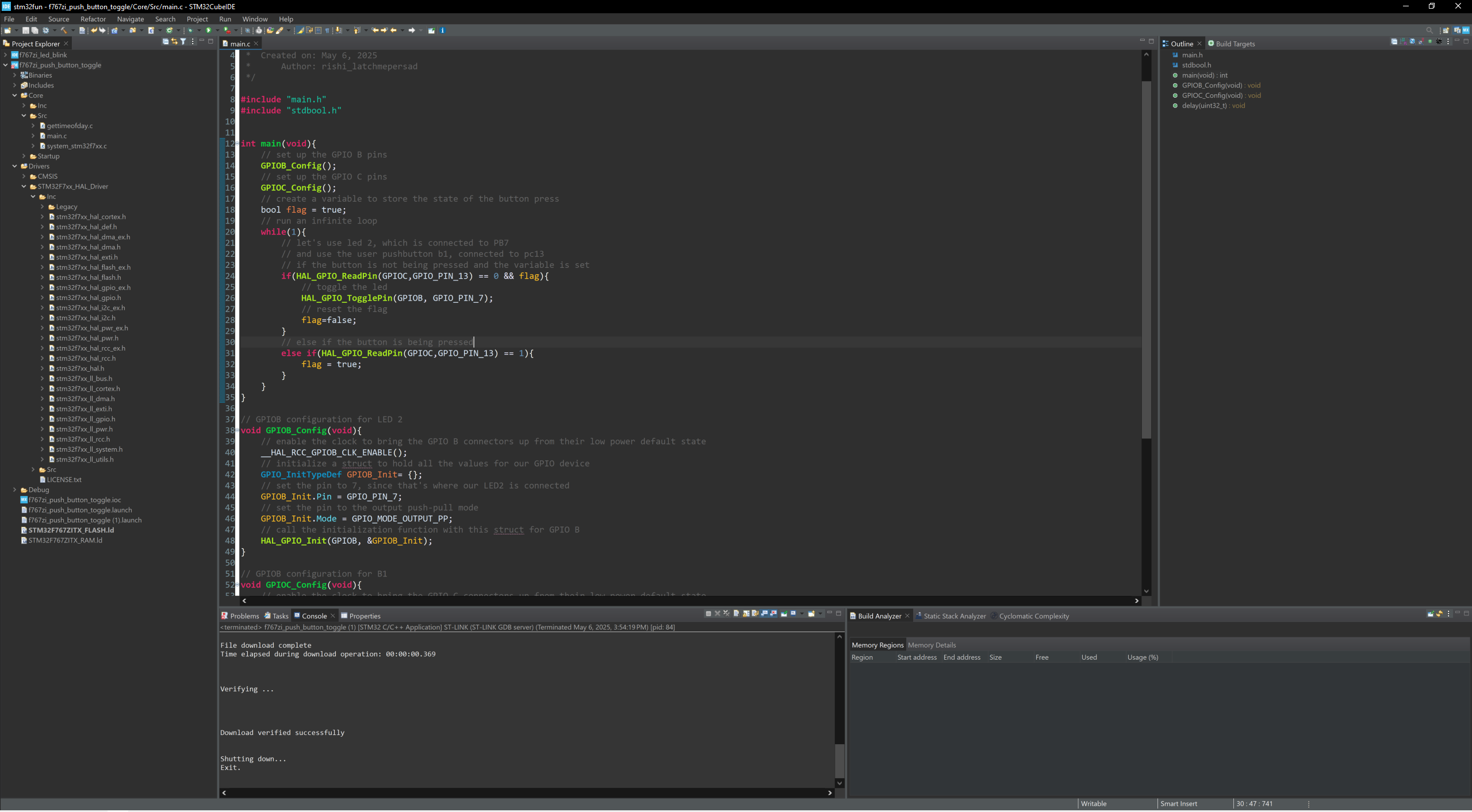Open the CubeMX perspective via MX icon
Image resolution: width=1472 pixels, height=812 pixels.
(1466, 30)
